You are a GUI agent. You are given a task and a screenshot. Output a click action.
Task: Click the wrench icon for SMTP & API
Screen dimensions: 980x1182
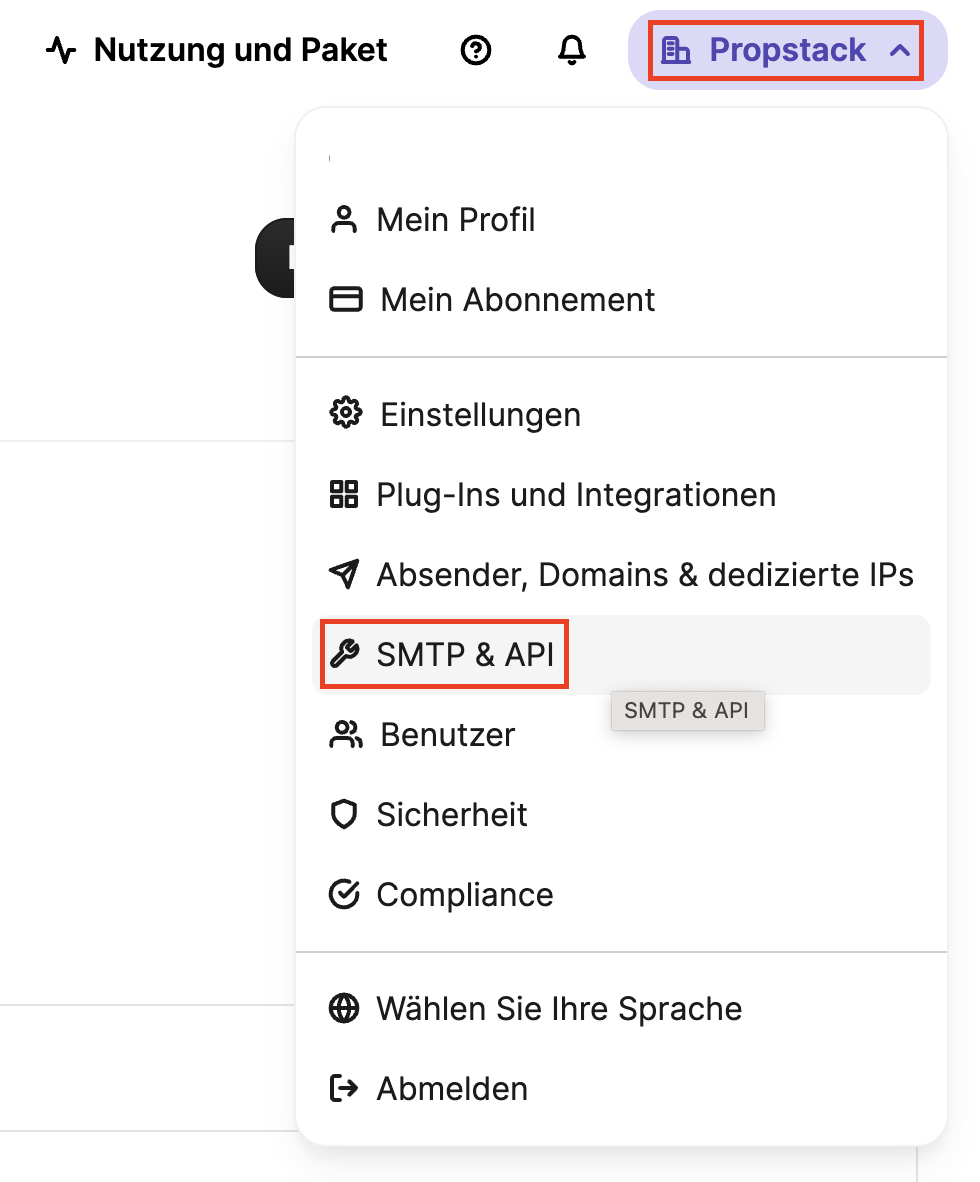click(344, 654)
